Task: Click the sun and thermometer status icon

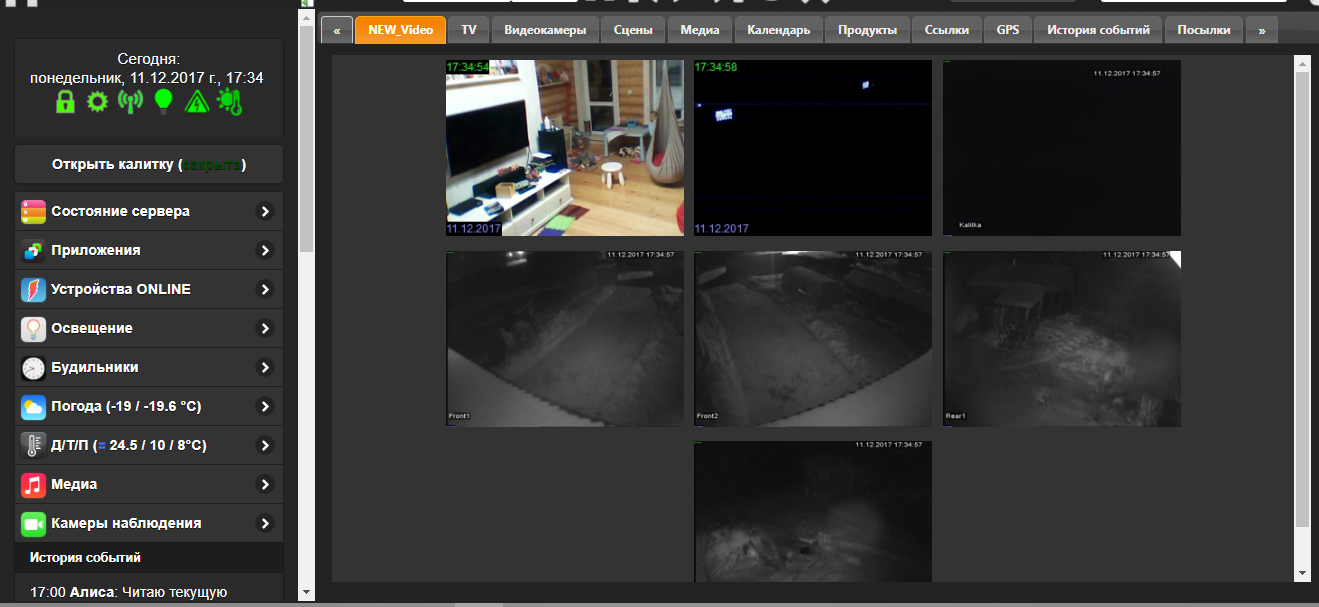Action: pos(230,101)
